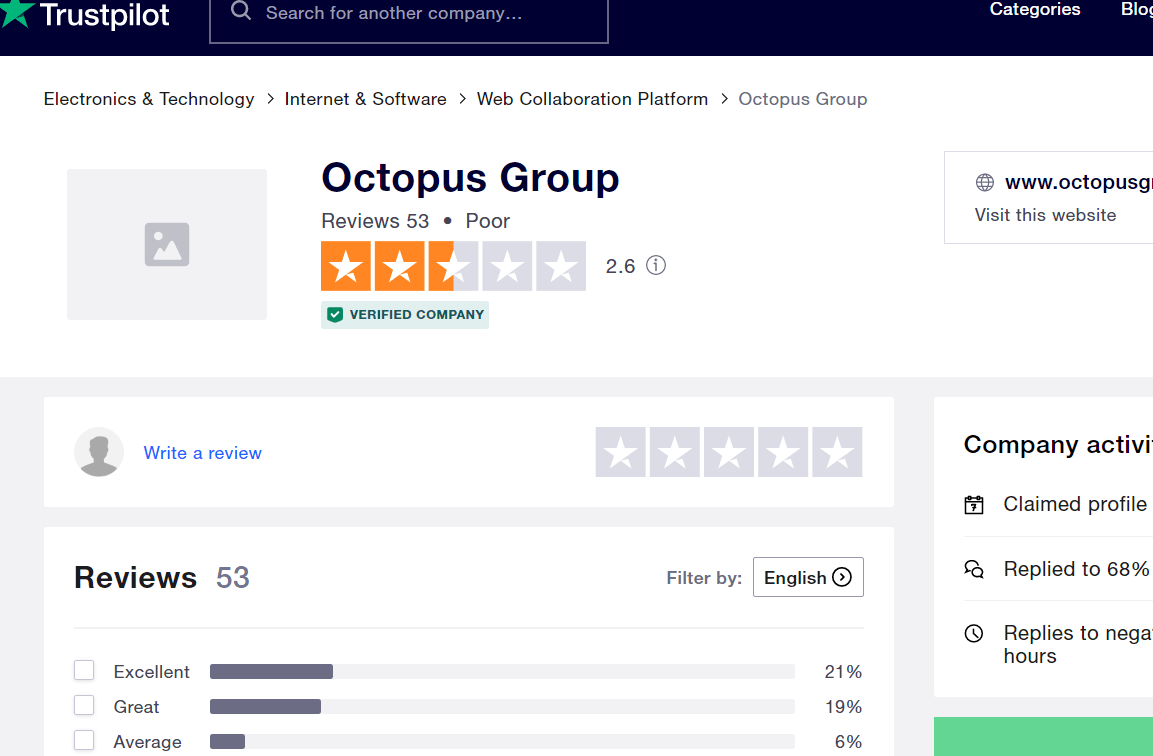Click the Great 19% rating bar
The height and width of the screenshot is (756, 1153).
coord(502,707)
